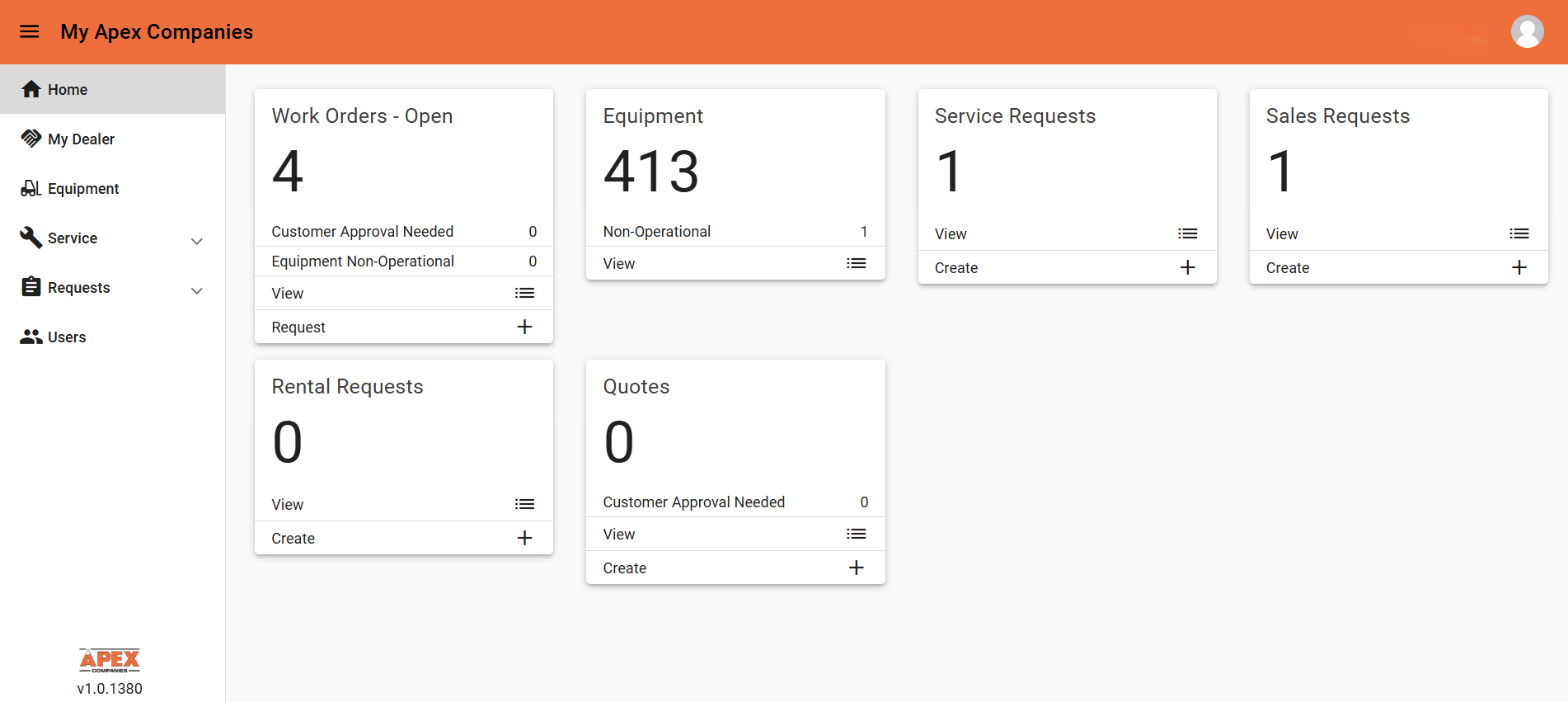Viewport: 1568px width, 702px height.
Task: Click the Quotes card title
Action: (x=636, y=386)
